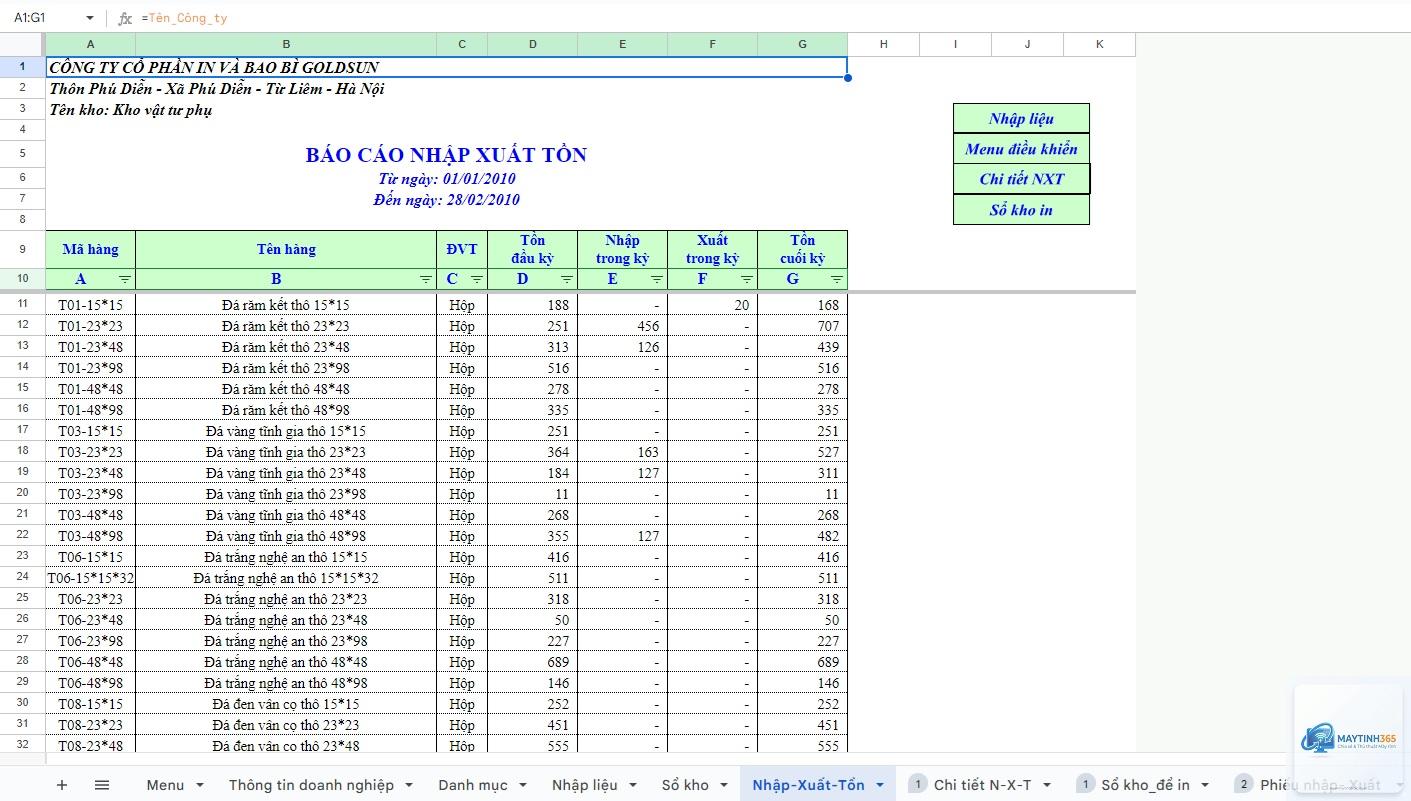Go to the Nhập liệu sheet tab
Viewport: 1411px width, 801px height.
pos(584,785)
